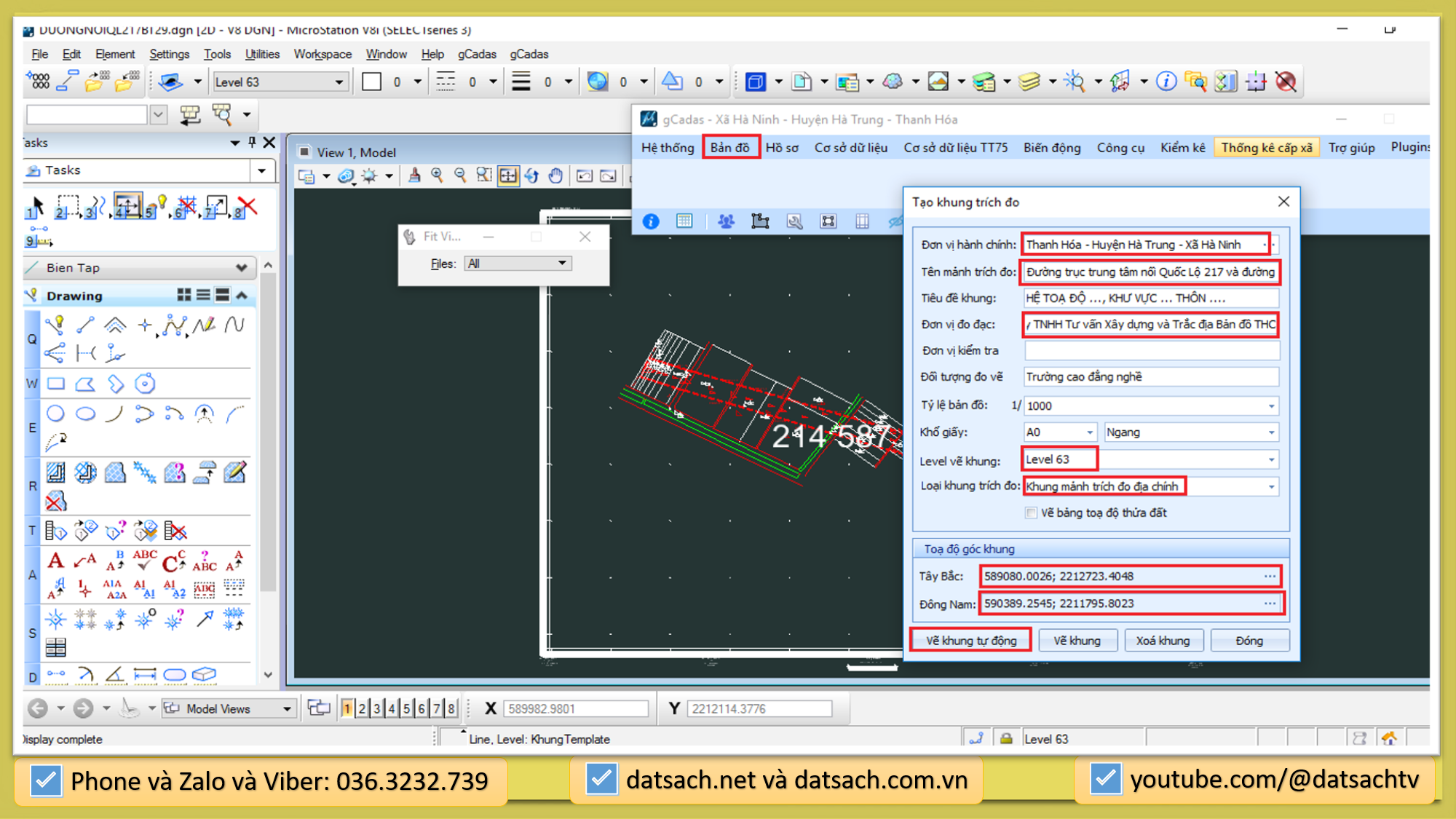Click the Xoá khung button
This screenshot has width=1456, height=819.
pyautogui.click(x=1163, y=641)
